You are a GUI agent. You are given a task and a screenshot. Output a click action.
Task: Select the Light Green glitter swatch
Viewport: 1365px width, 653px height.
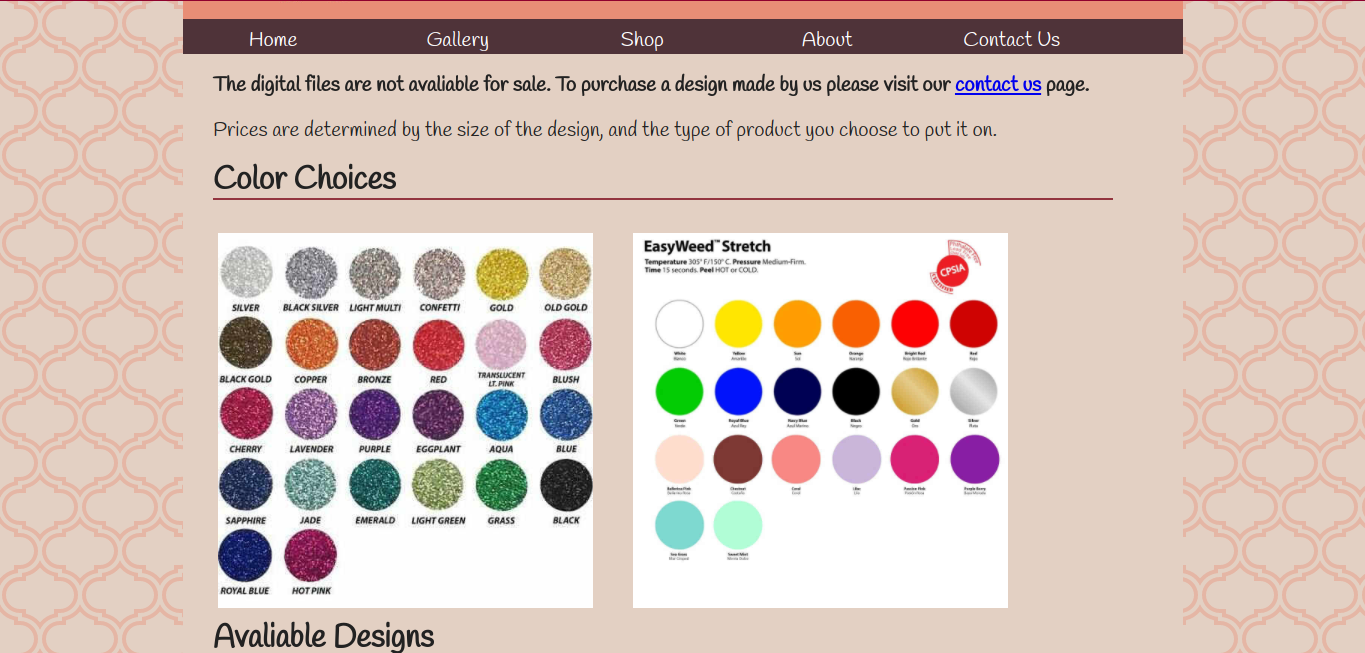pos(439,485)
